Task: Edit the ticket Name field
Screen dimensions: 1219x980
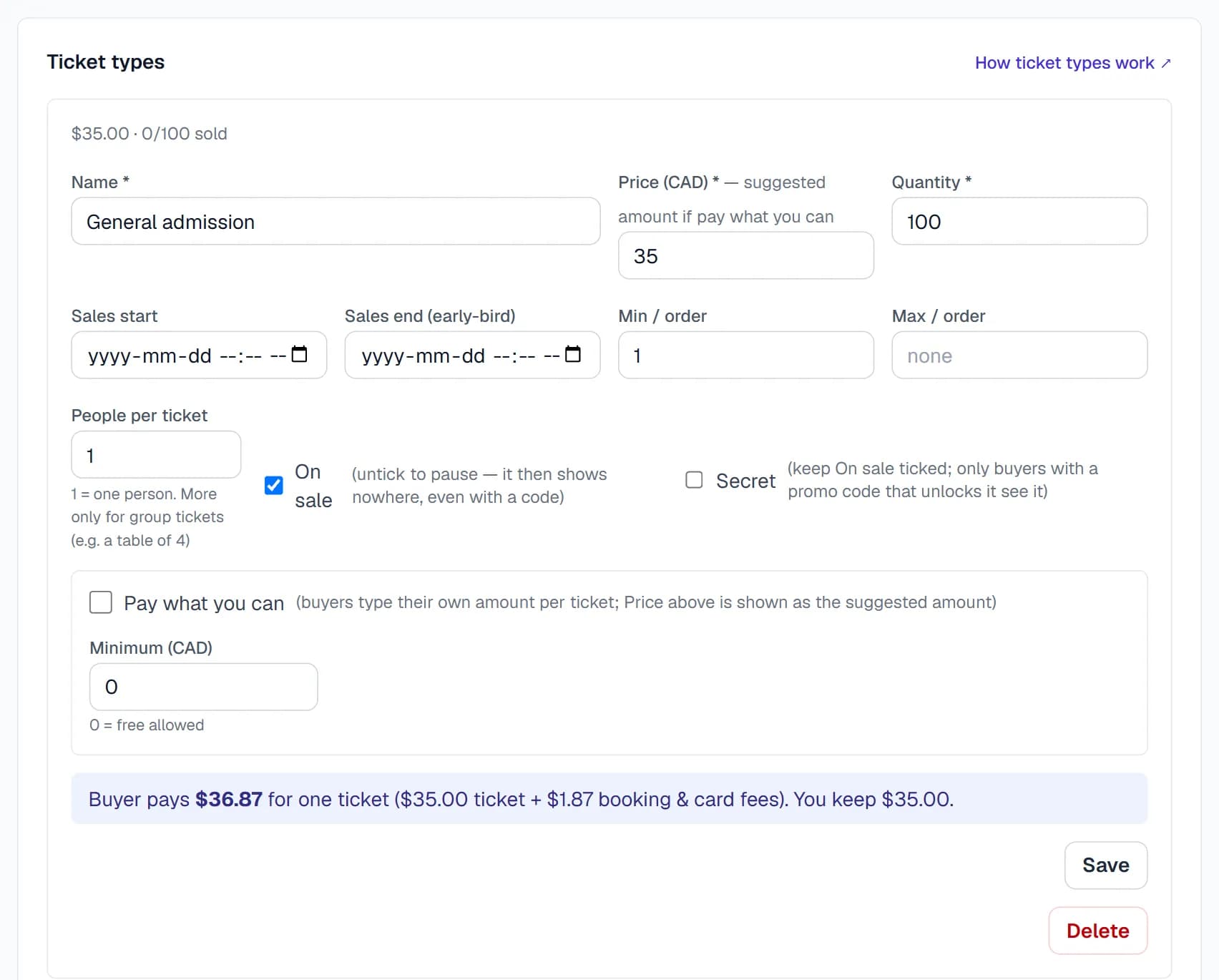Action: point(336,222)
